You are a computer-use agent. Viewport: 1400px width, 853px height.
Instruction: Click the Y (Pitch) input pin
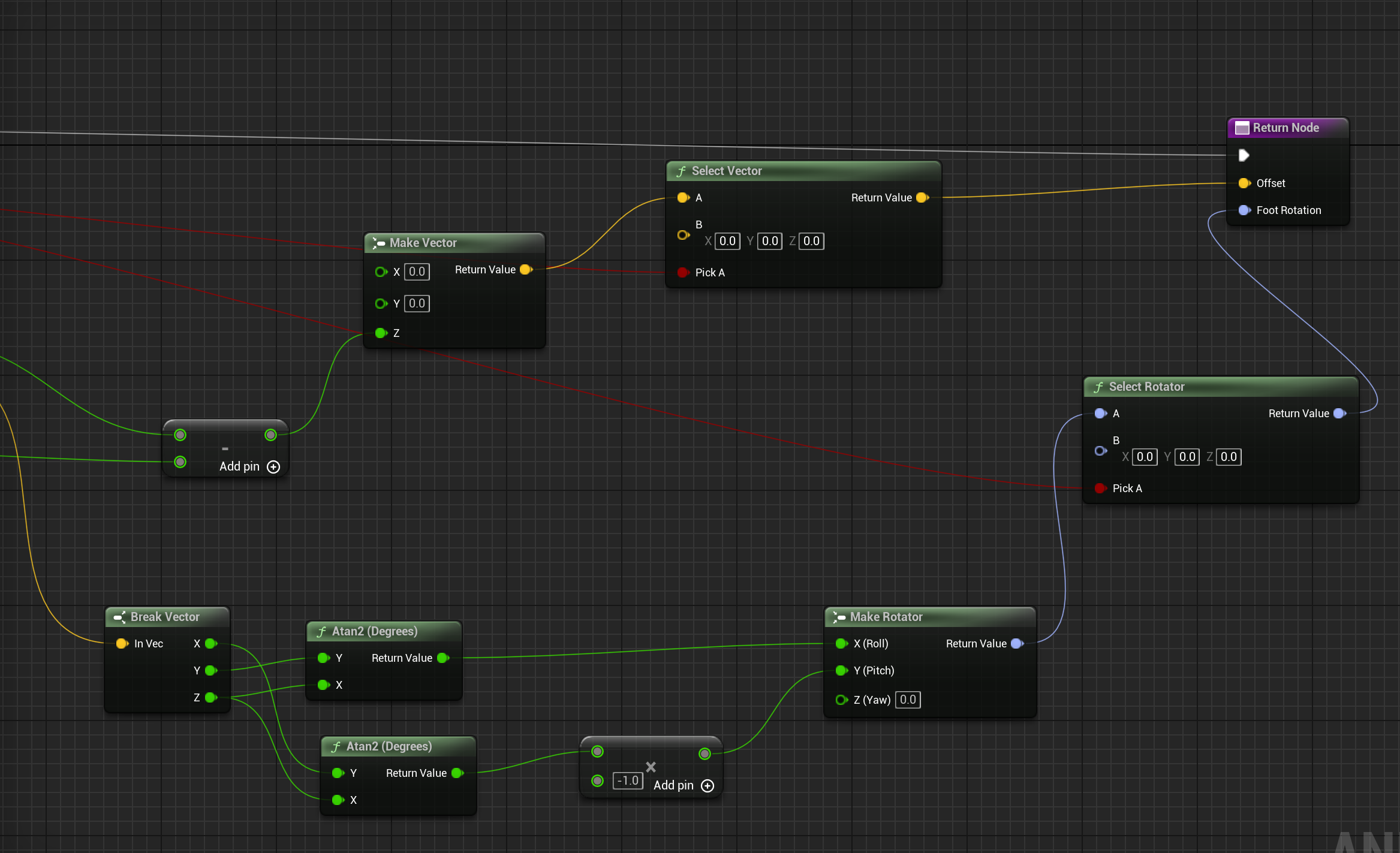click(841, 671)
